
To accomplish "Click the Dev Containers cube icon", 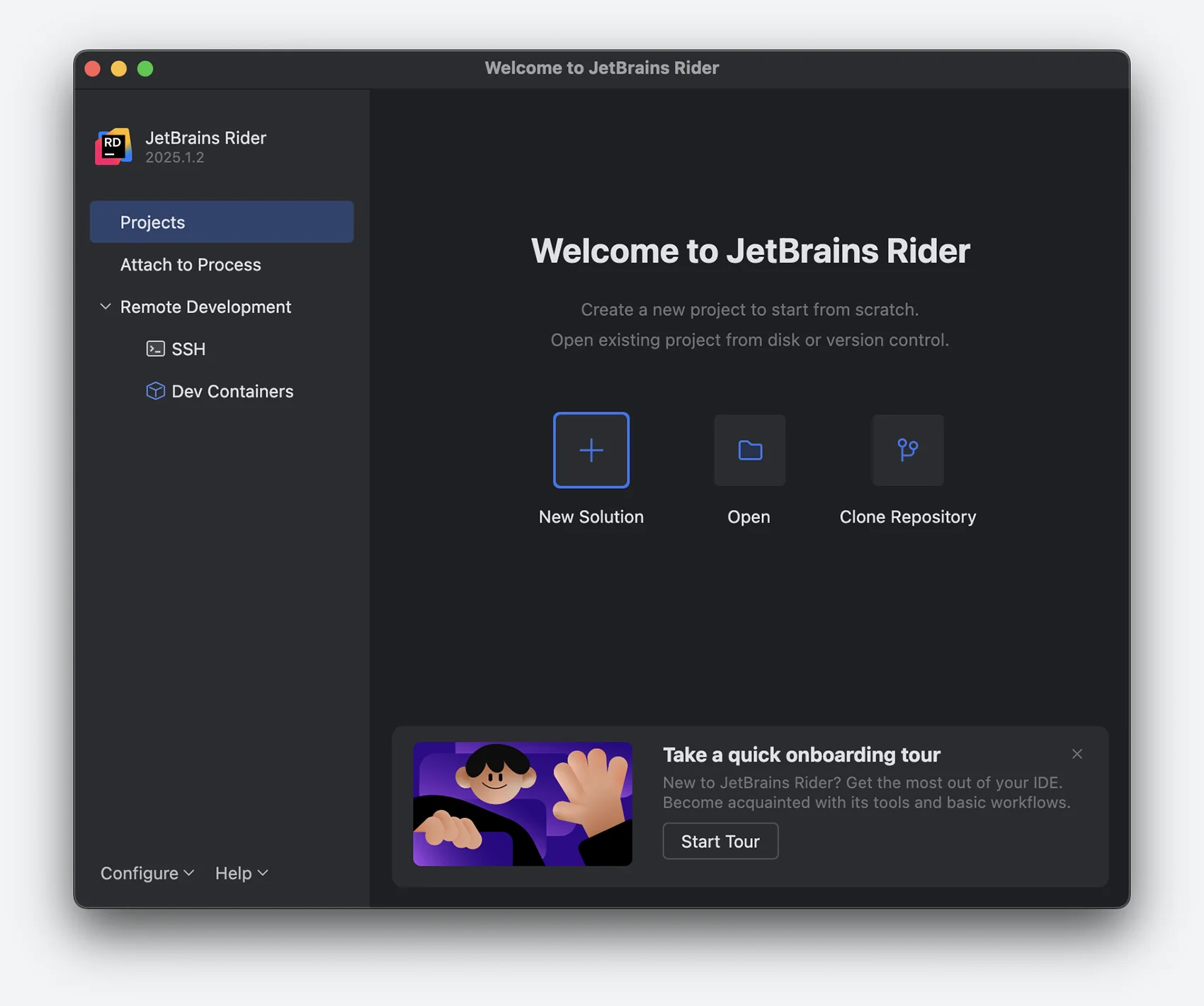I will pyautogui.click(x=155, y=391).
